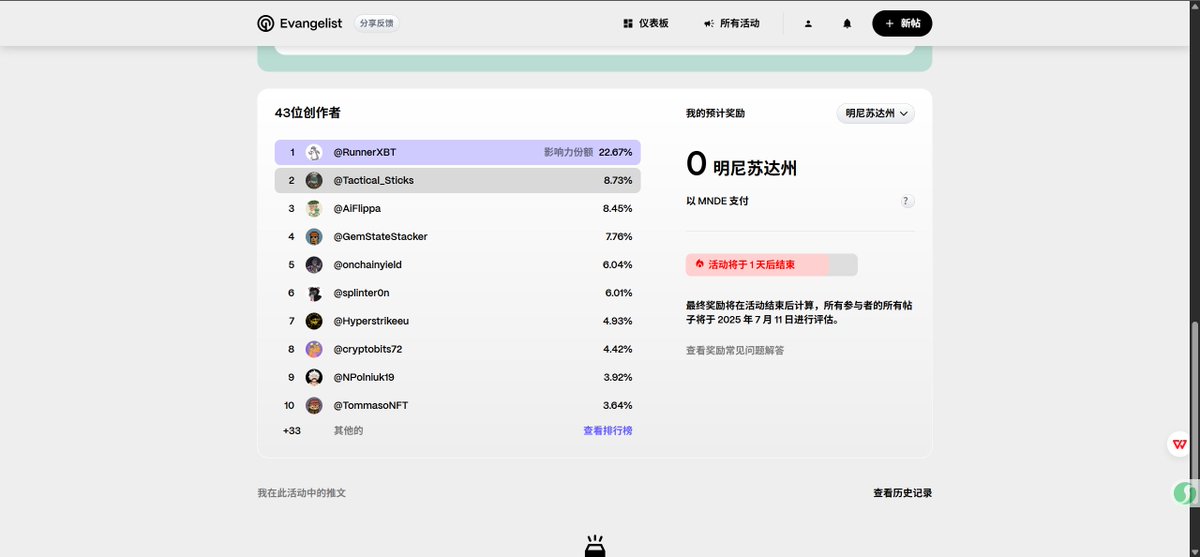
Task: Click the @GemStateStacker creator name
Action: coord(380,236)
